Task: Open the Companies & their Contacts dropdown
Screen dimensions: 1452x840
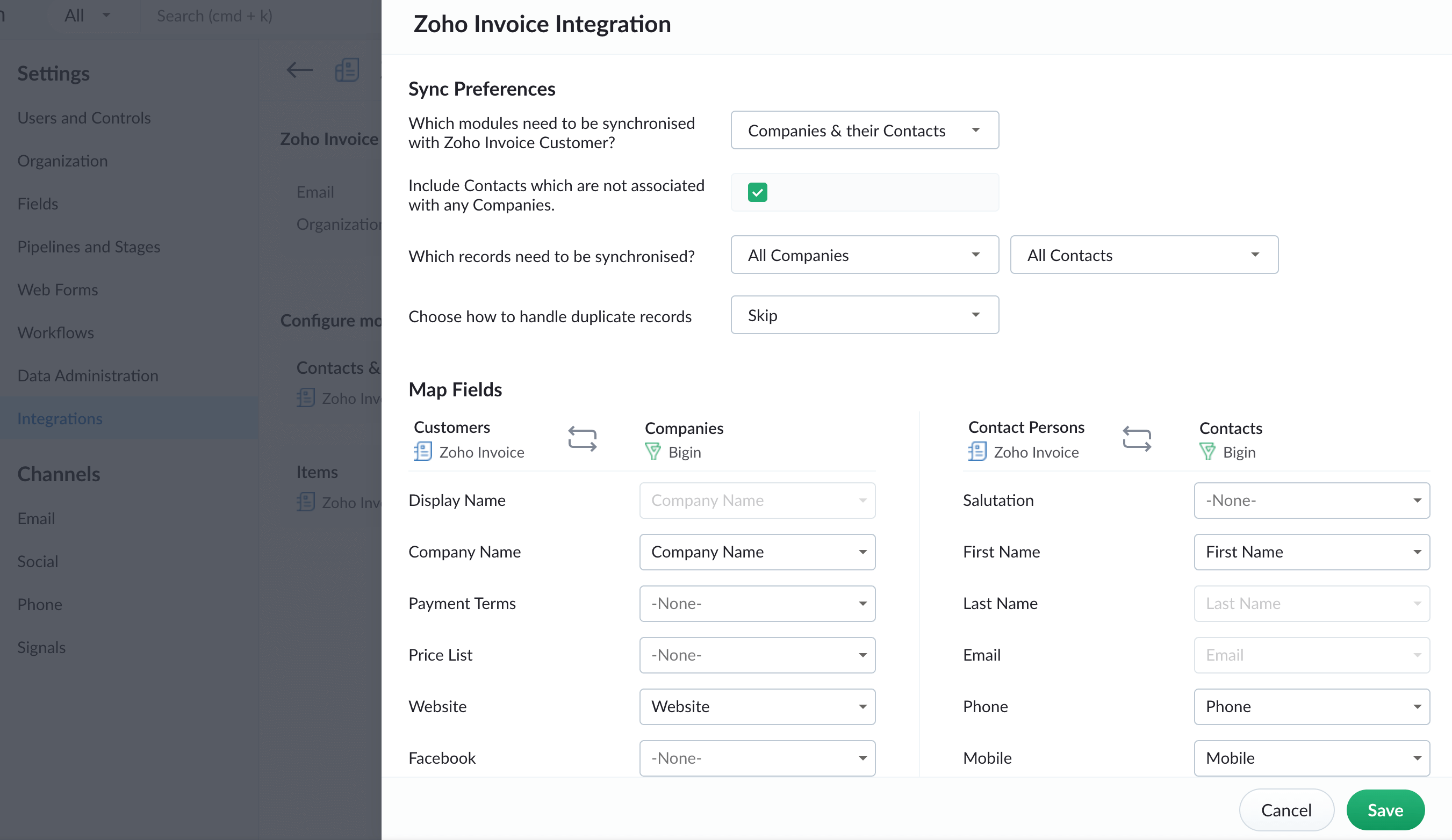Action: coord(864,130)
